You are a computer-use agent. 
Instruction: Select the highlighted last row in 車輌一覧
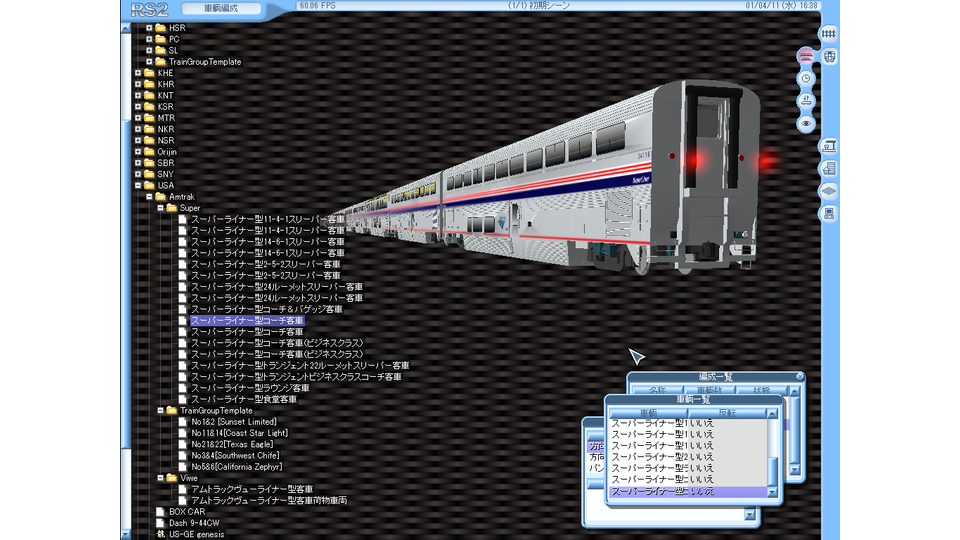pos(688,491)
